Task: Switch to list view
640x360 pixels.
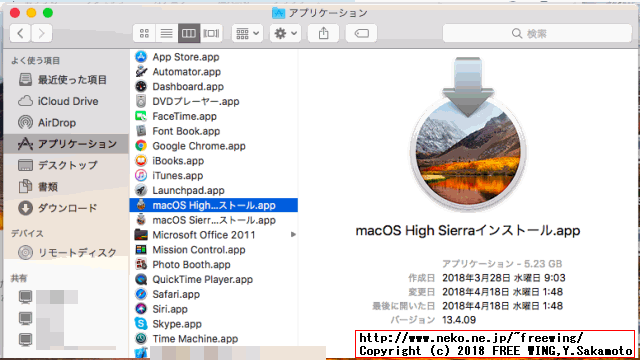Action: click(x=166, y=33)
